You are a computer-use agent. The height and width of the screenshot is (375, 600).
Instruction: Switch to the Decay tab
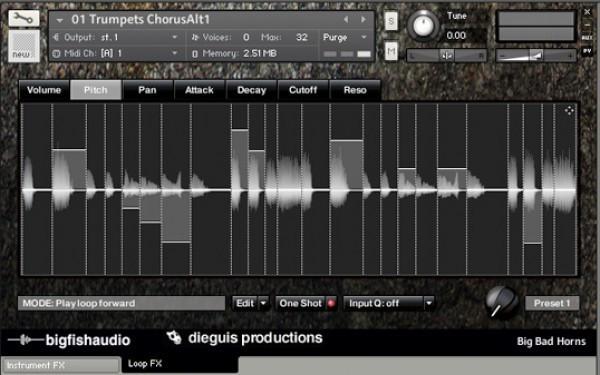251,90
